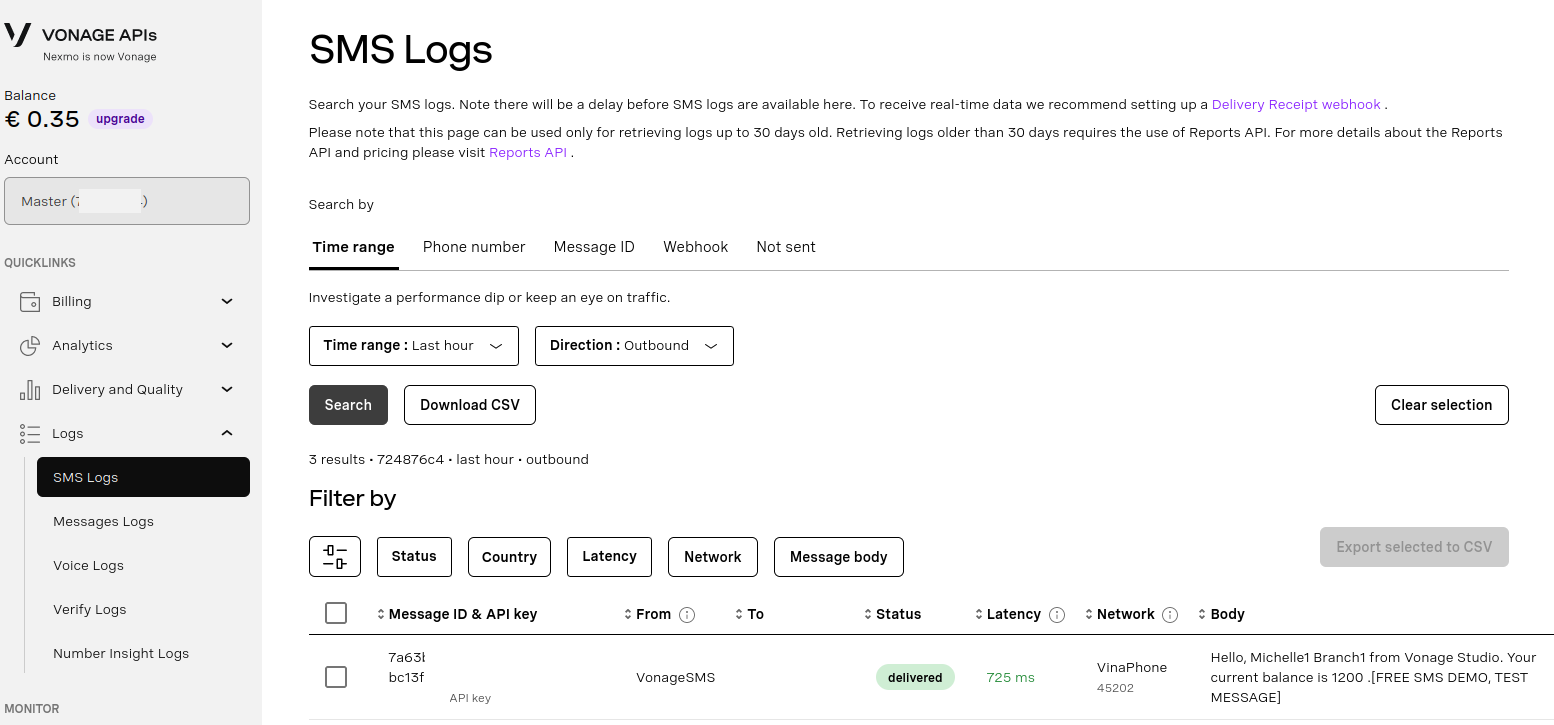Click the € 0.35 balance amount

coord(42,119)
